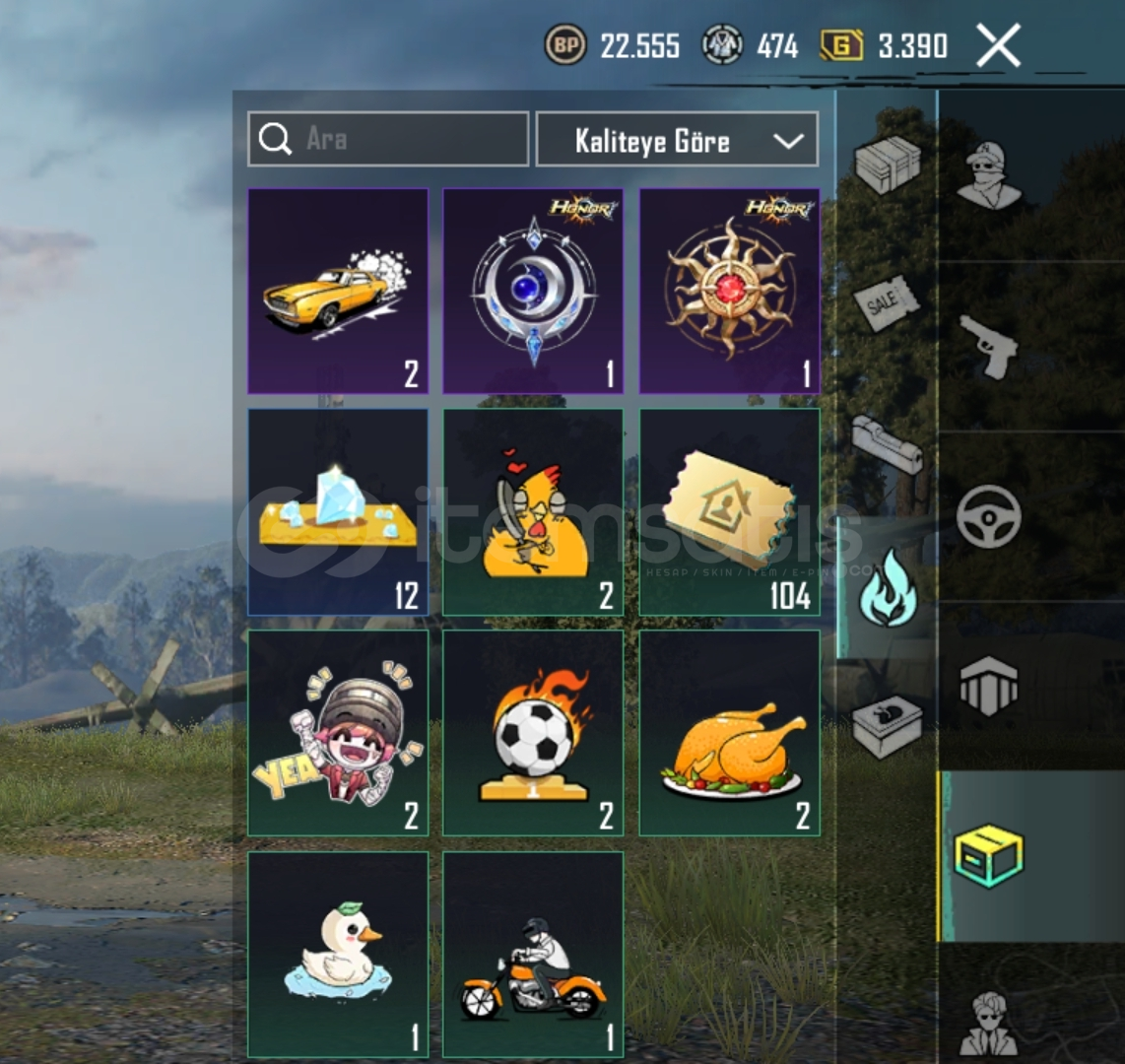Tap the BP coin currency icon
Screen dimensions: 1125x1064
pos(565,45)
